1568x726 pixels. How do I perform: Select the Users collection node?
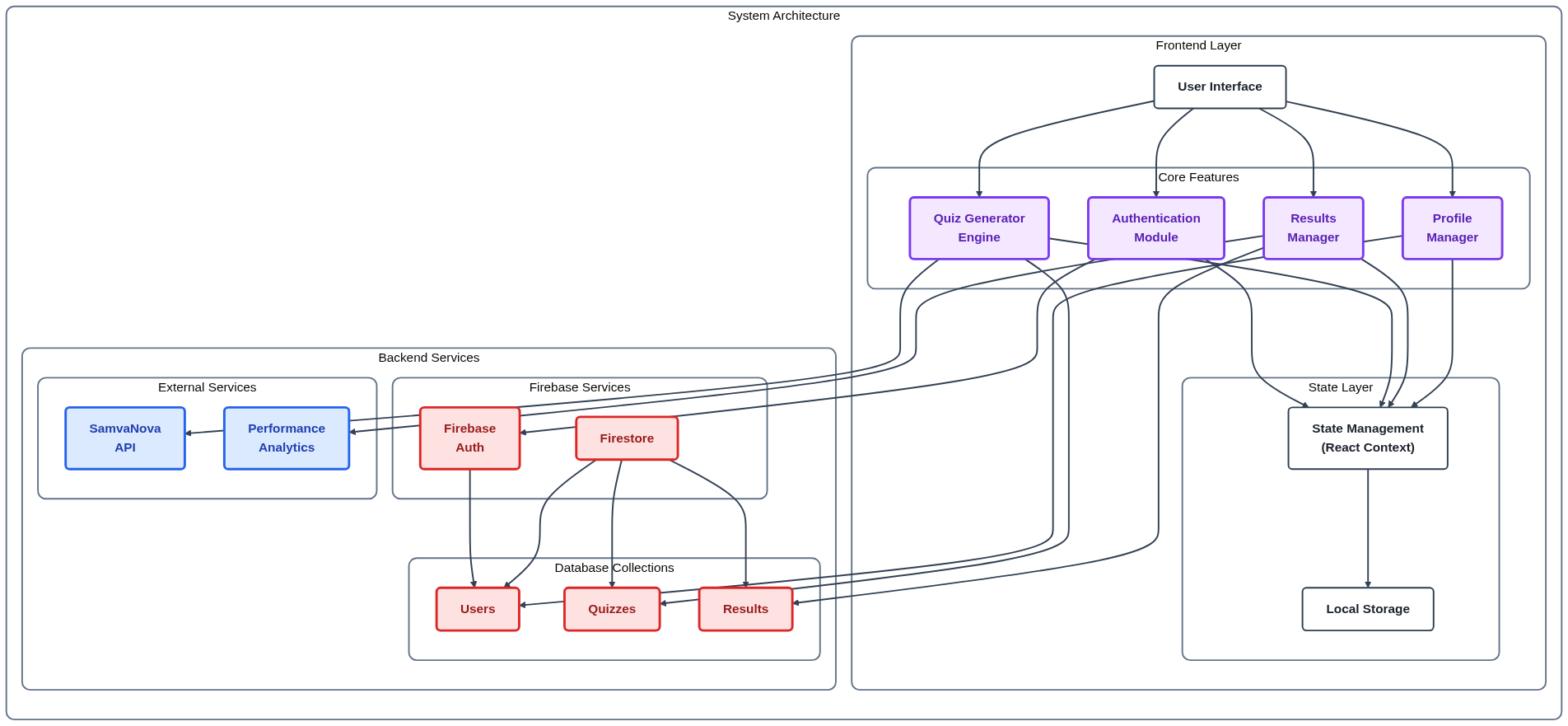tap(478, 609)
